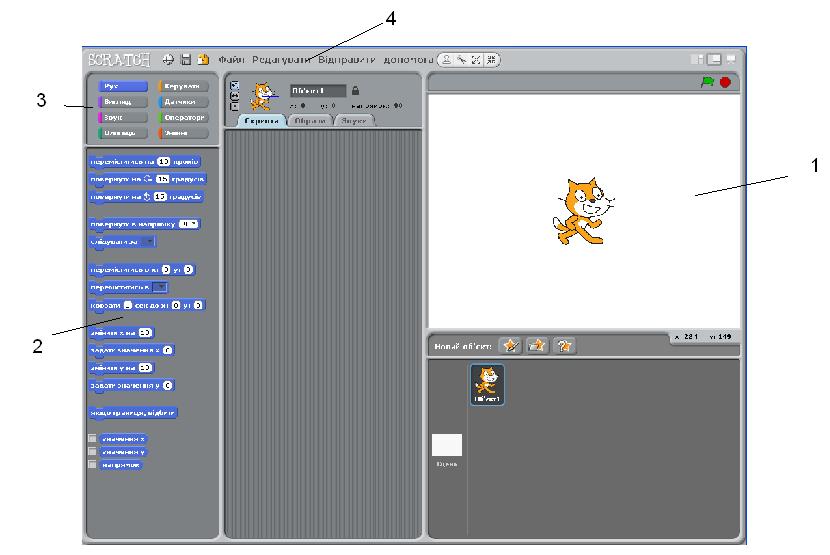Viewport: 830px width, 555px height.
Task: Get a surprise sprite
Action: (x=564, y=346)
